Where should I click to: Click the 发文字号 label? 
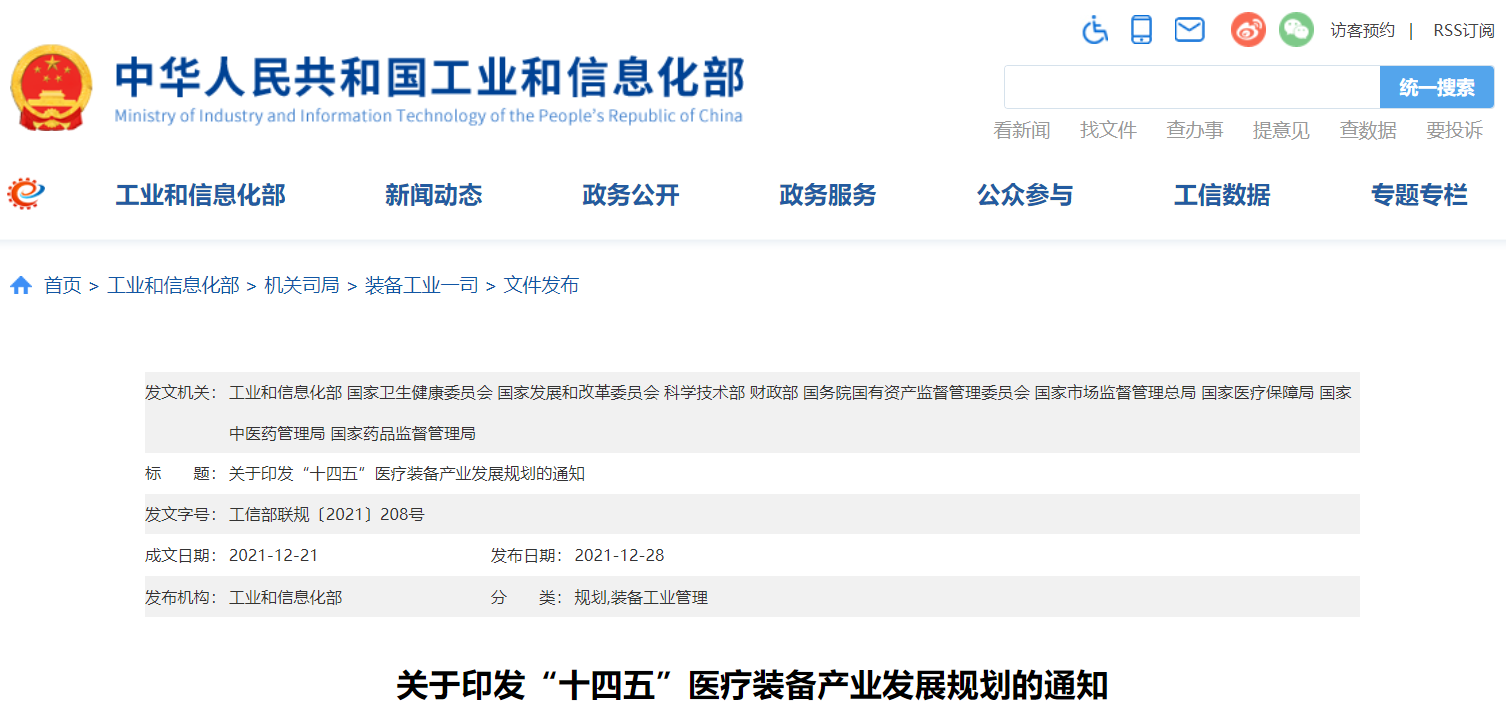click(181, 515)
